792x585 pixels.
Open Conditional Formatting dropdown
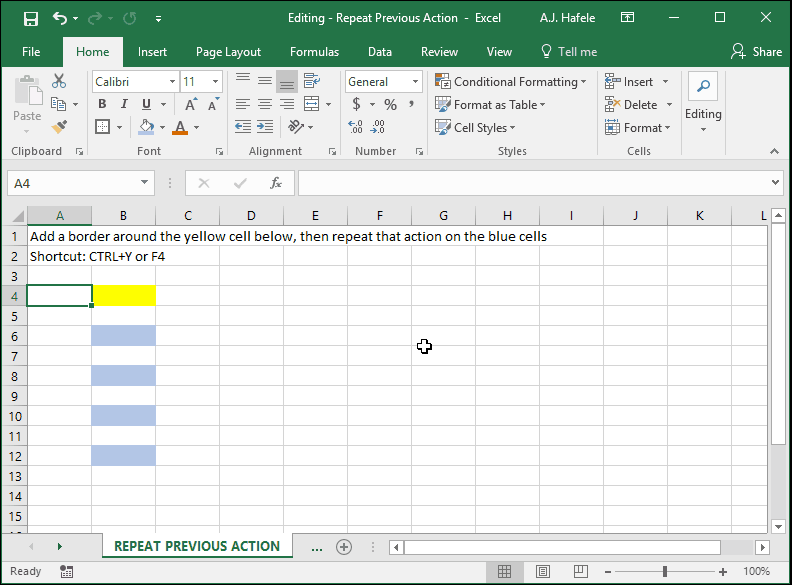click(511, 81)
